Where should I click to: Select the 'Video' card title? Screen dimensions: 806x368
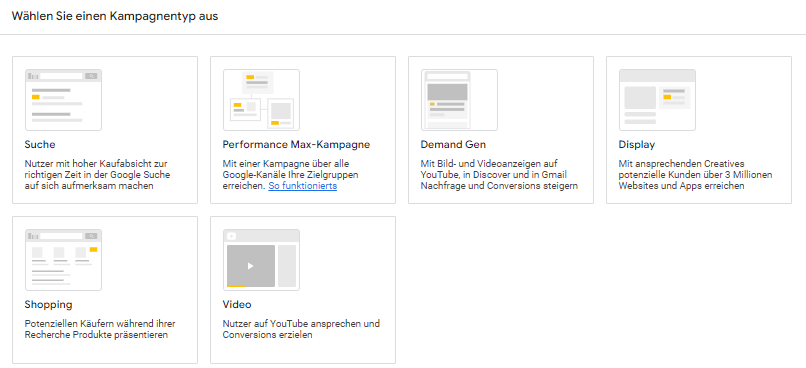click(x=237, y=305)
